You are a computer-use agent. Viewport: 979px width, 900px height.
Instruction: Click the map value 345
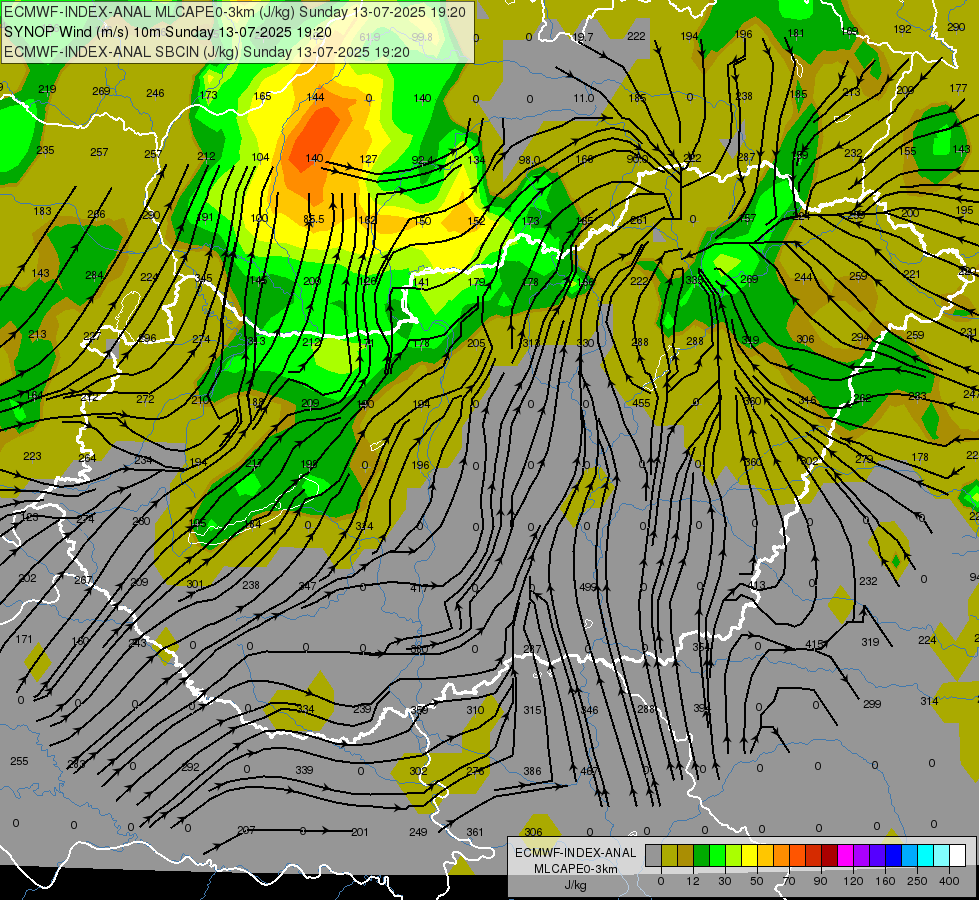(204, 279)
